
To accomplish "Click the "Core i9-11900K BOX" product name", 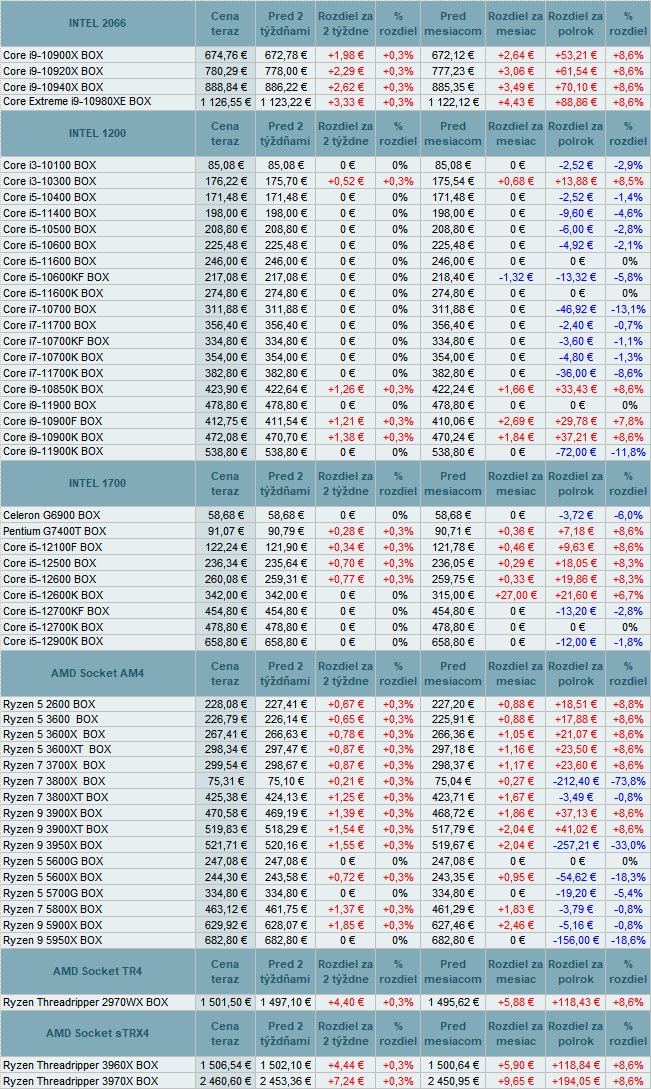I will pos(53,451).
